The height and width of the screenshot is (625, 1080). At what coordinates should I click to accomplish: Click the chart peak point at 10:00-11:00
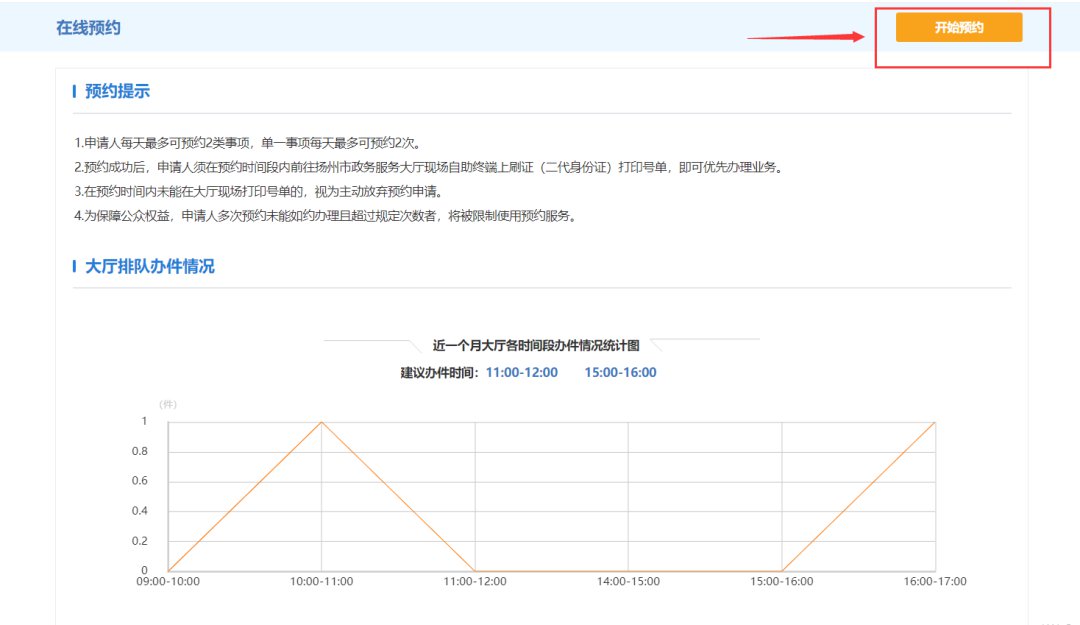coord(321,422)
